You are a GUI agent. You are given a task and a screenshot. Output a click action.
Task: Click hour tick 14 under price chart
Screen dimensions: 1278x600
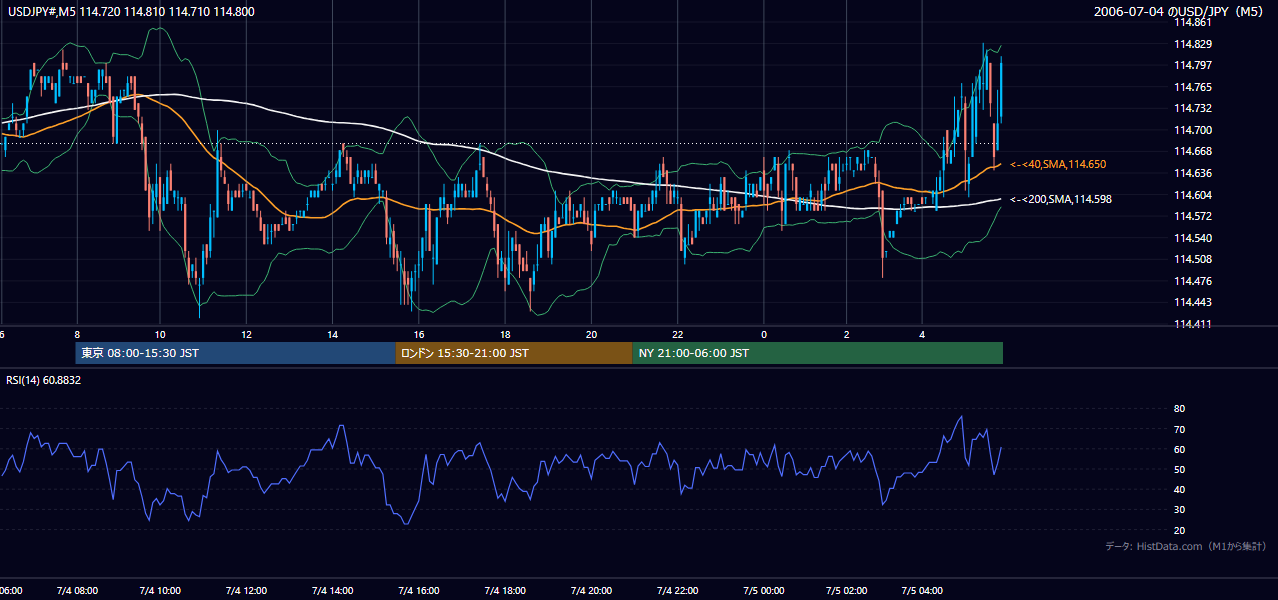(x=333, y=334)
